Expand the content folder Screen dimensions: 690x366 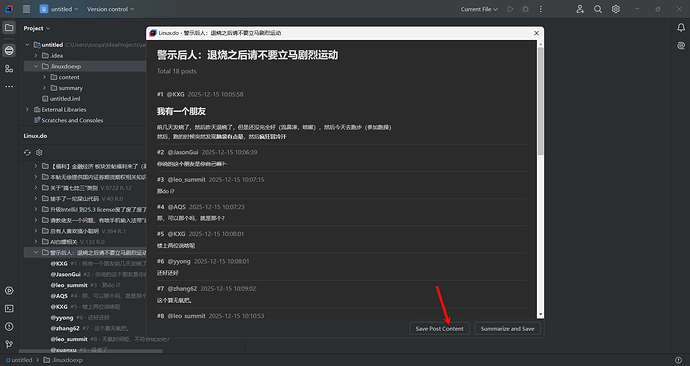[x=44, y=77]
